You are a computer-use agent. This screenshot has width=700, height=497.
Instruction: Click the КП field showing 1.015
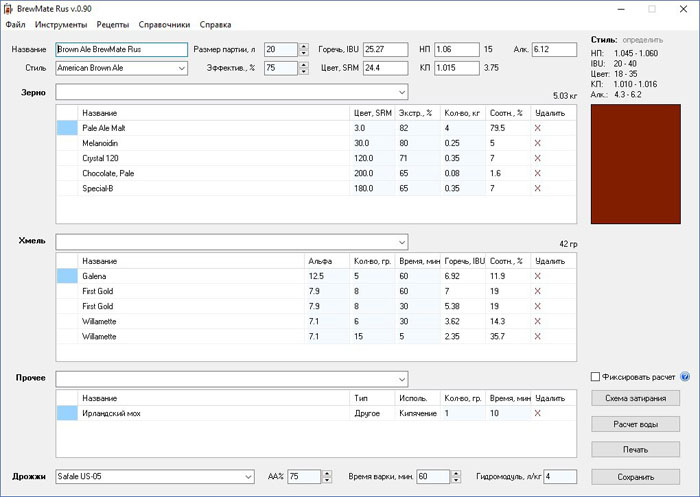457,68
